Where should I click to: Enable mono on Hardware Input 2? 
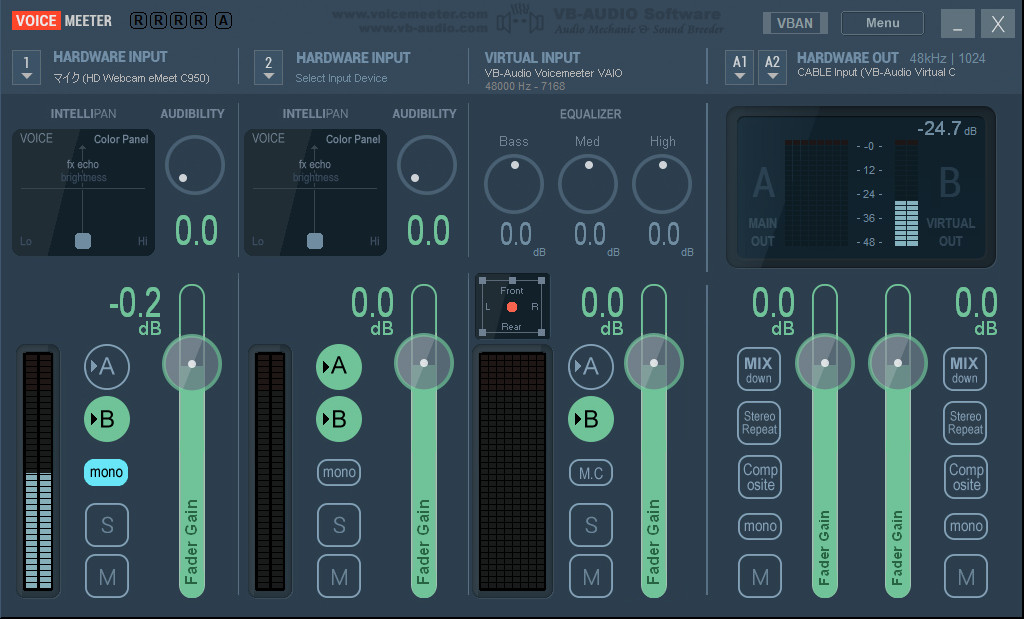(339, 472)
